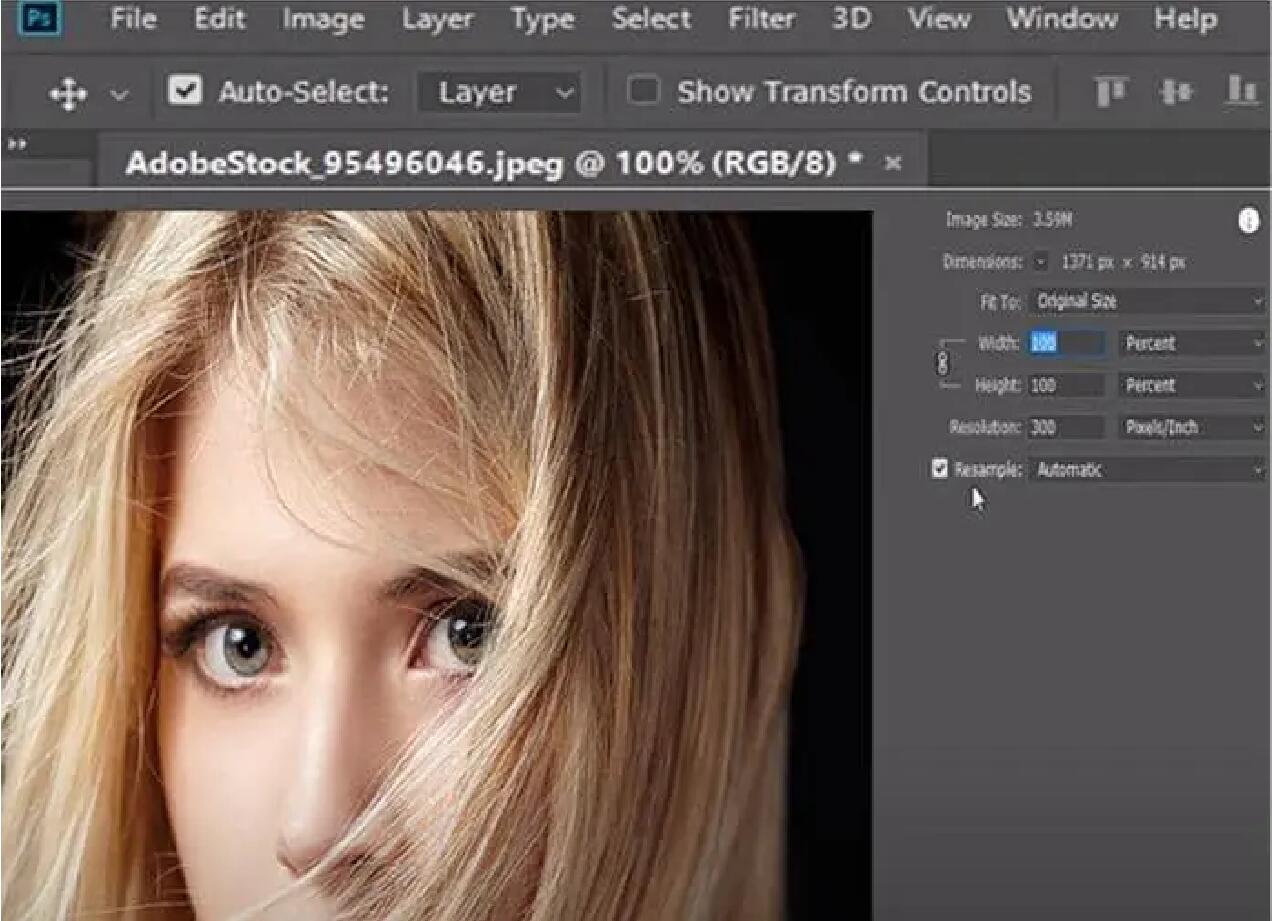Viewport: 1272px width, 921px height.
Task: Toggle the constrain proportions chain-link icon
Action: (x=941, y=364)
